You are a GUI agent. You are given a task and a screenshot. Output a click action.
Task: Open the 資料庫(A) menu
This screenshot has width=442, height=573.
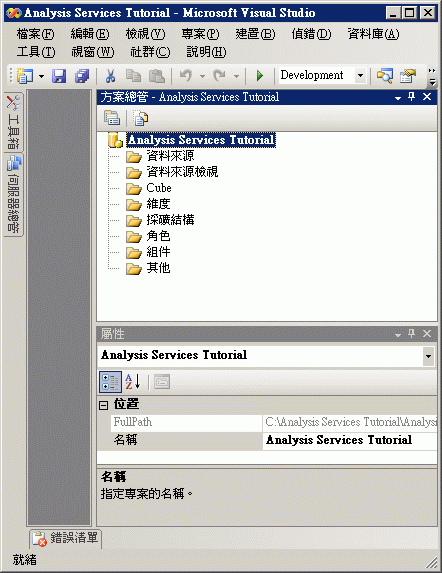tap(373, 34)
